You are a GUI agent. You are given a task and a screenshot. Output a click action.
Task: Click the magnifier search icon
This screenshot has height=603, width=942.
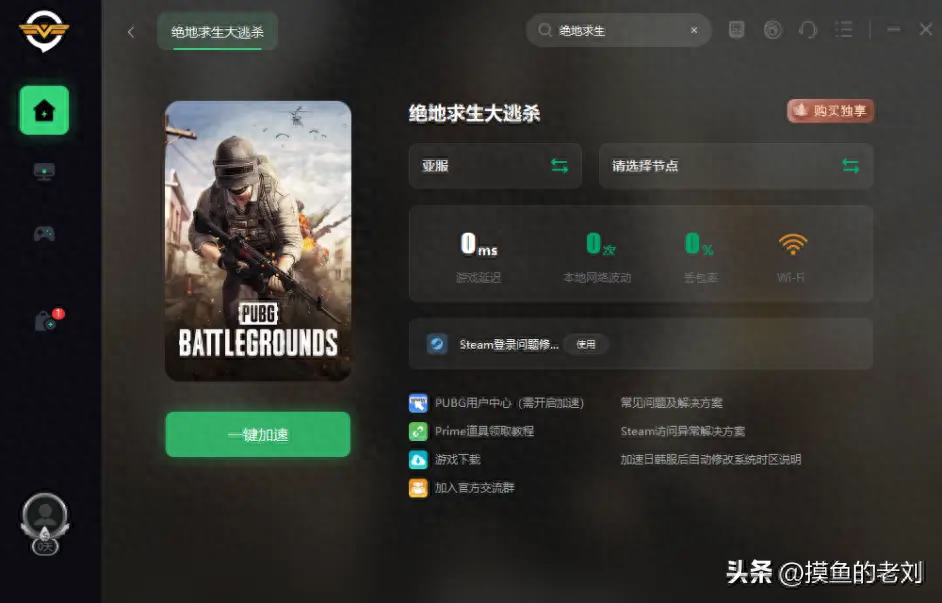(x=545, y=30)
